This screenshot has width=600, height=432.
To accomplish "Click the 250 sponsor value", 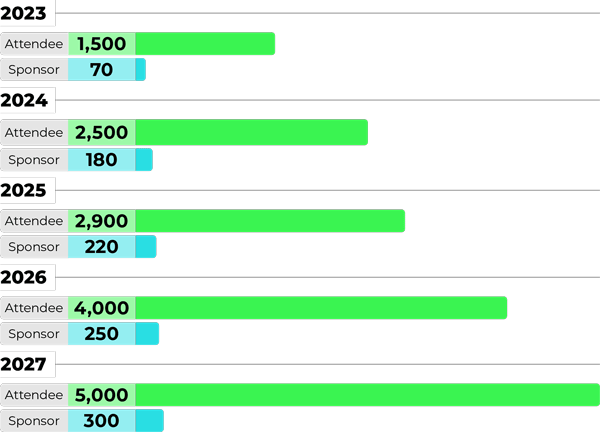I will tap(102, 334).
